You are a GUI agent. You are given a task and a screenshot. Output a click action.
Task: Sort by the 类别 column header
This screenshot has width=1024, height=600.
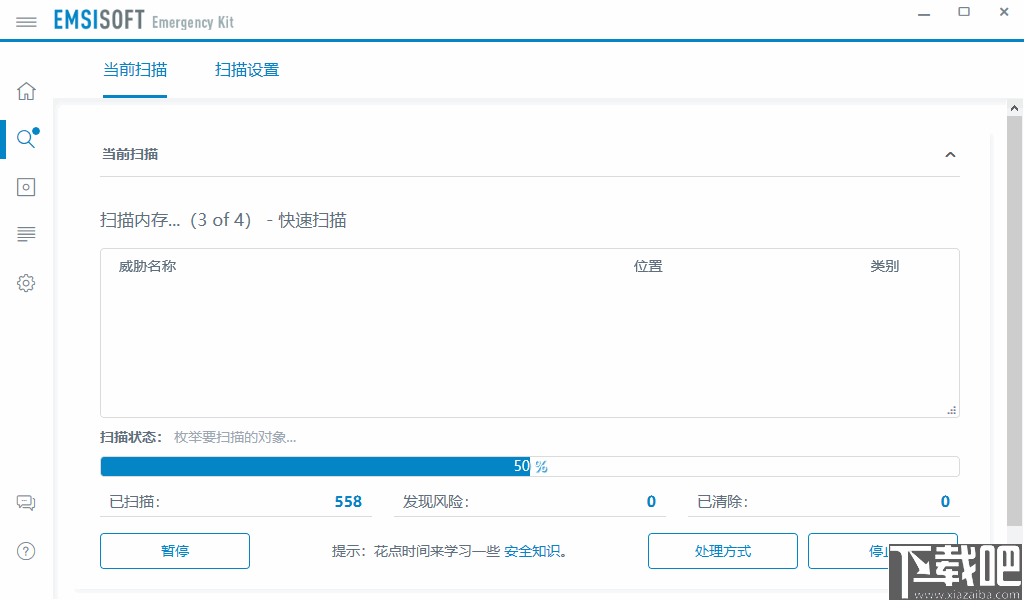pyautogui.click(x=885, y=266)
